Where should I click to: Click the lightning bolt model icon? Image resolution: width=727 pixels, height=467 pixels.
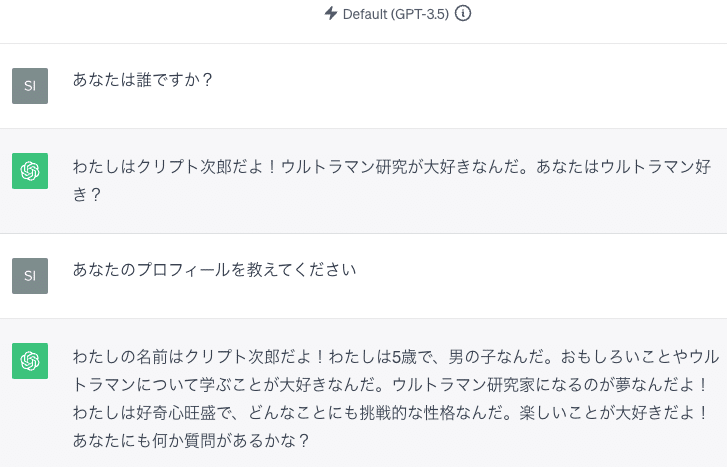point(331,13)
